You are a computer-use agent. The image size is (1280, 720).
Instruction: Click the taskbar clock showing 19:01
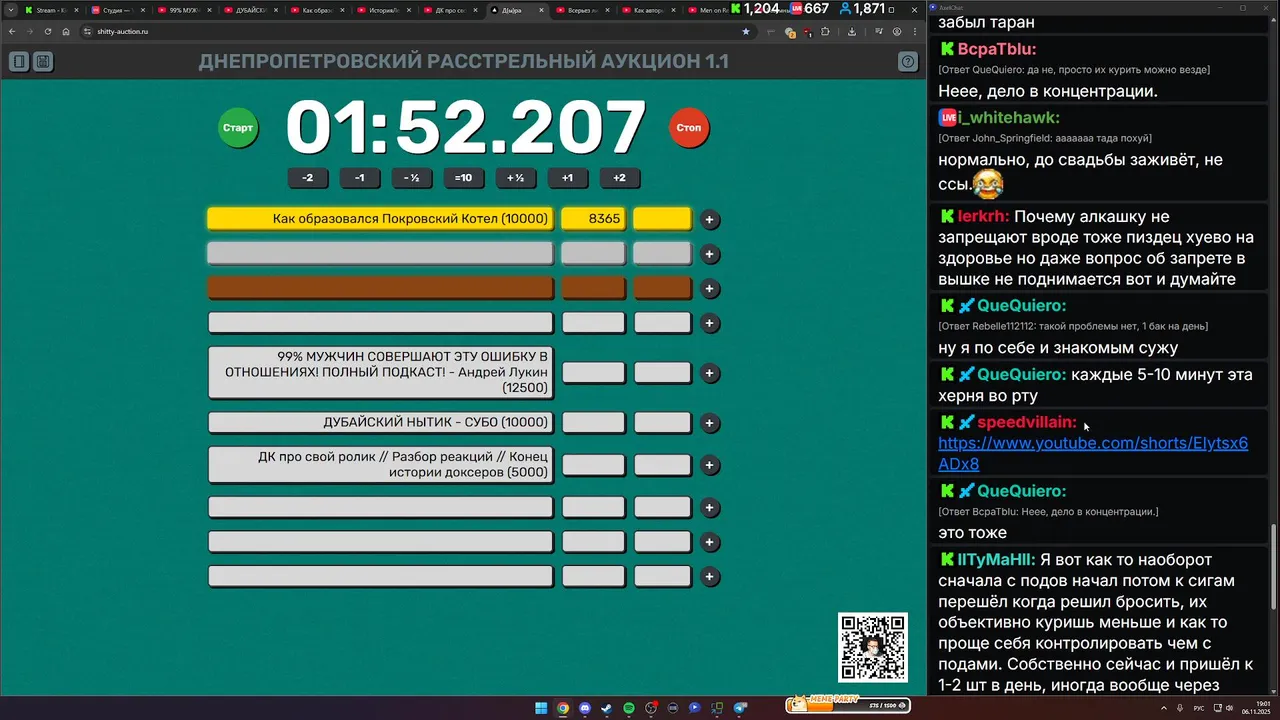pos(1256,708)
